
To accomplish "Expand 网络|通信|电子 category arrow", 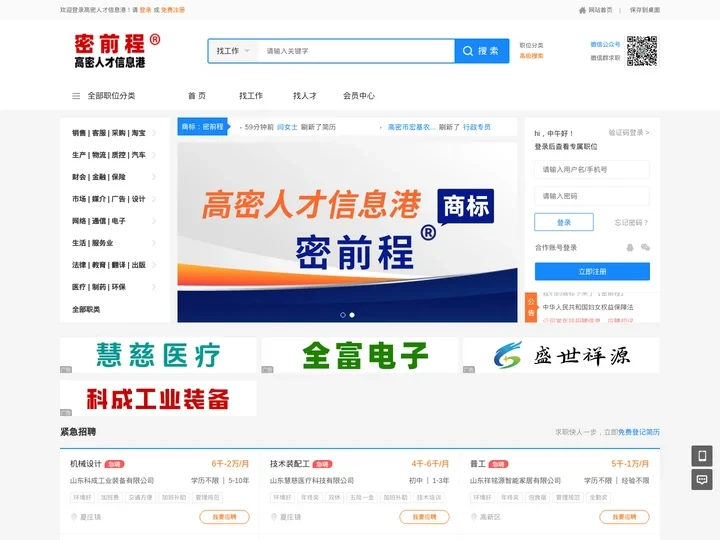I will [154, 221].
